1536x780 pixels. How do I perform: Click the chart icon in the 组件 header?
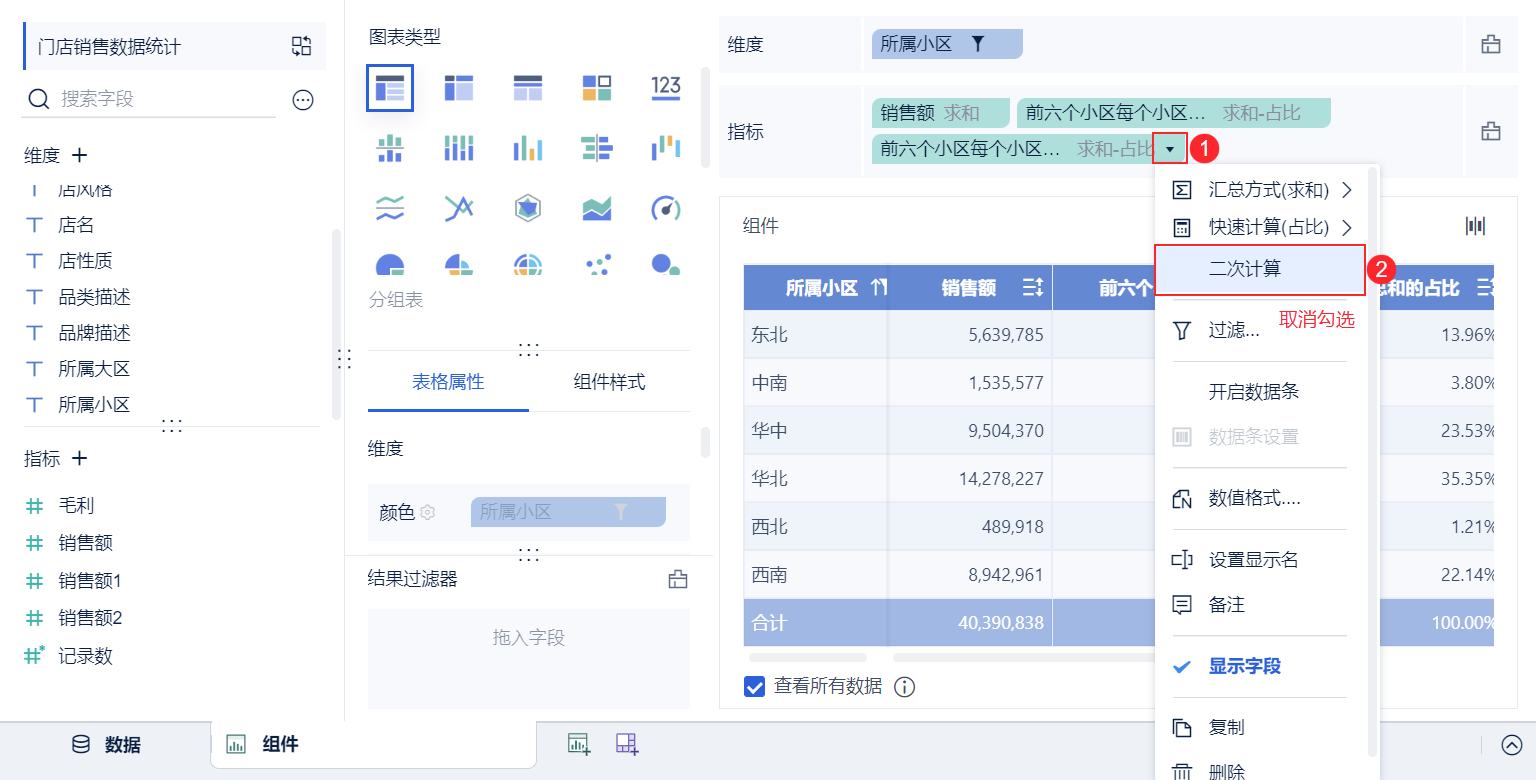(1476, 226)
